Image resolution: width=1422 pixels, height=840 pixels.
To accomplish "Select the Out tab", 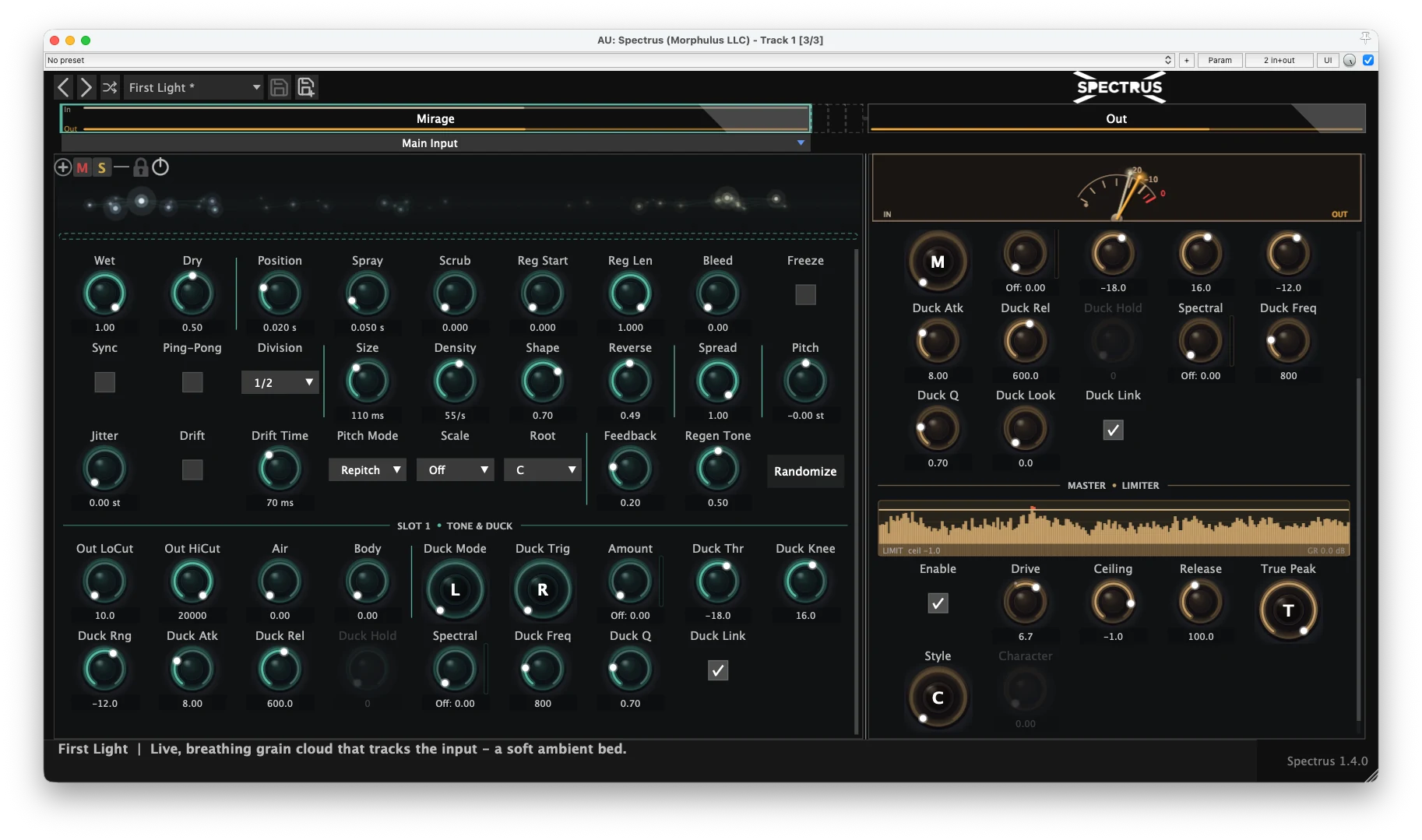I will tap(1117, 118).
